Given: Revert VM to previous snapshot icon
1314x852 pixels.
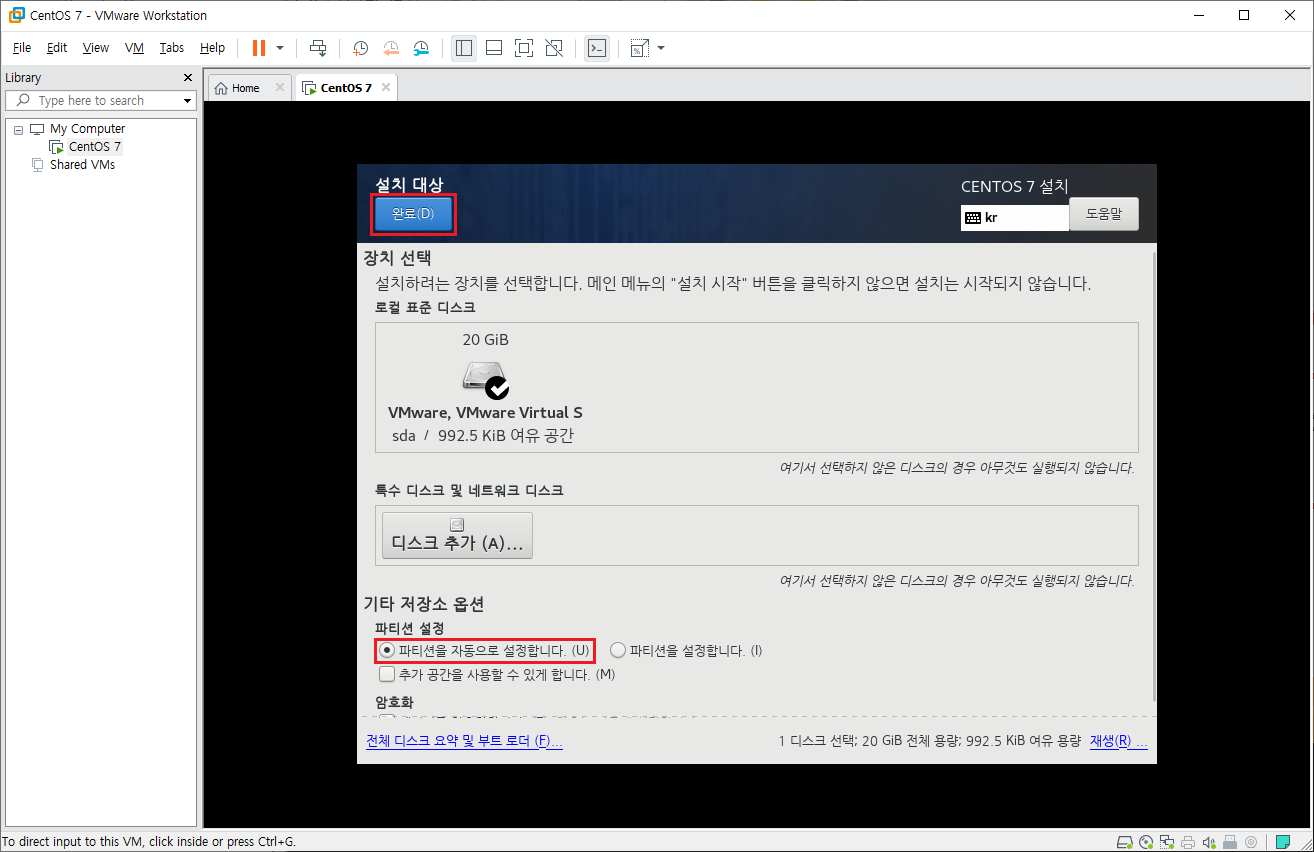Looking at the screenshot, I should pyautogui.click(x=391, y=48).
